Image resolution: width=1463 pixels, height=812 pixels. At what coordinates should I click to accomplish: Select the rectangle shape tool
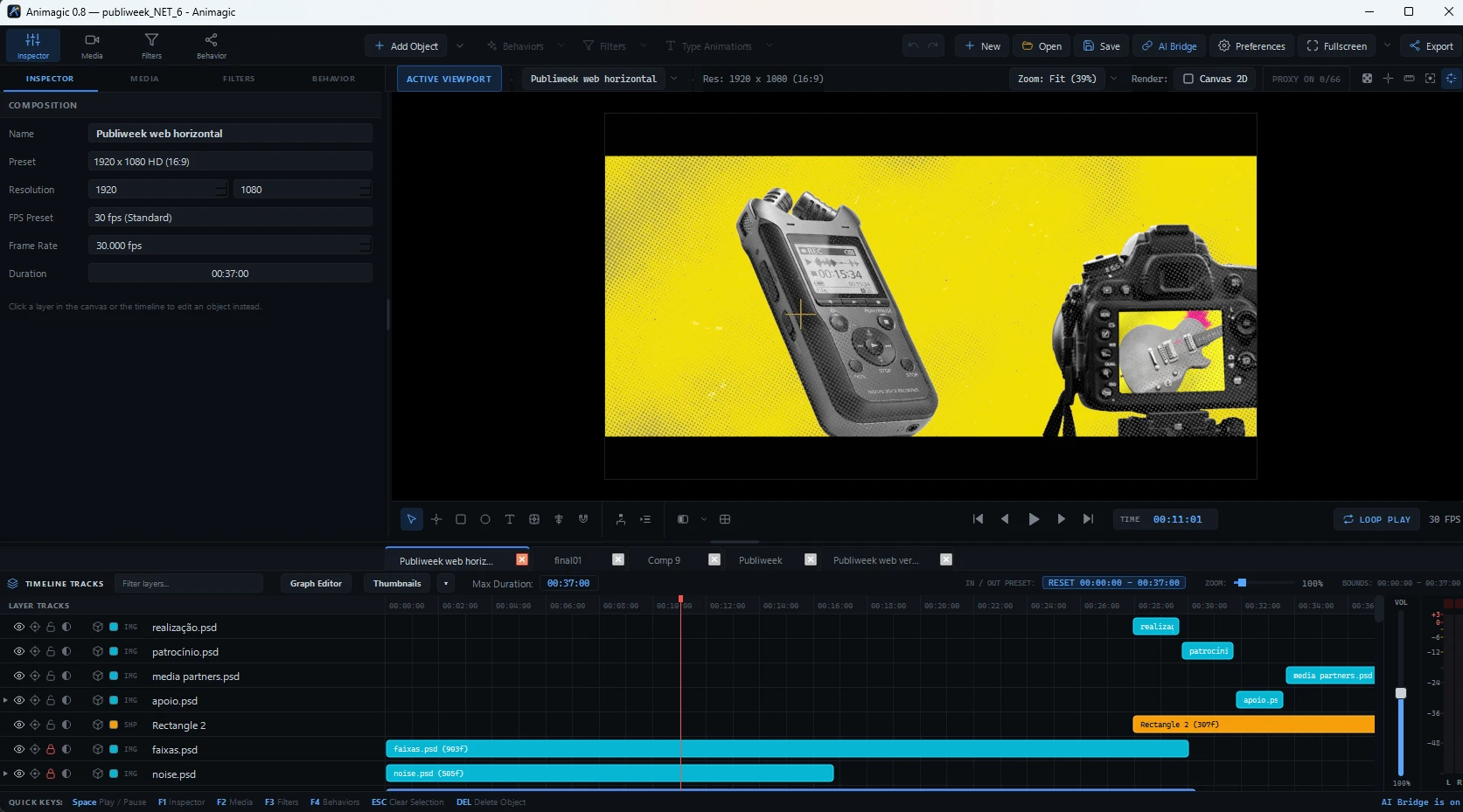[x=461, y=519]
